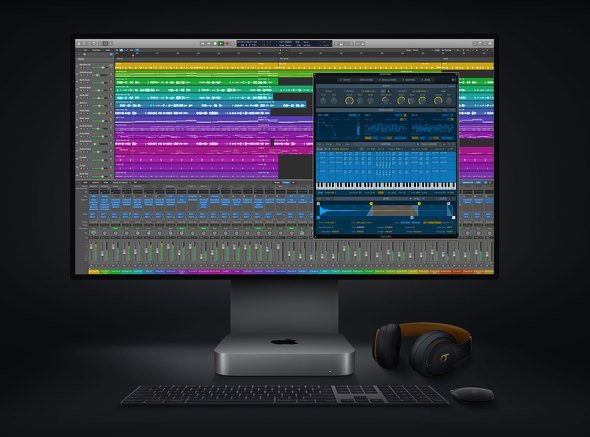Click the Filter 2 Cutoff knob in Sampler

pyautogui.click(x=401, y=100)
